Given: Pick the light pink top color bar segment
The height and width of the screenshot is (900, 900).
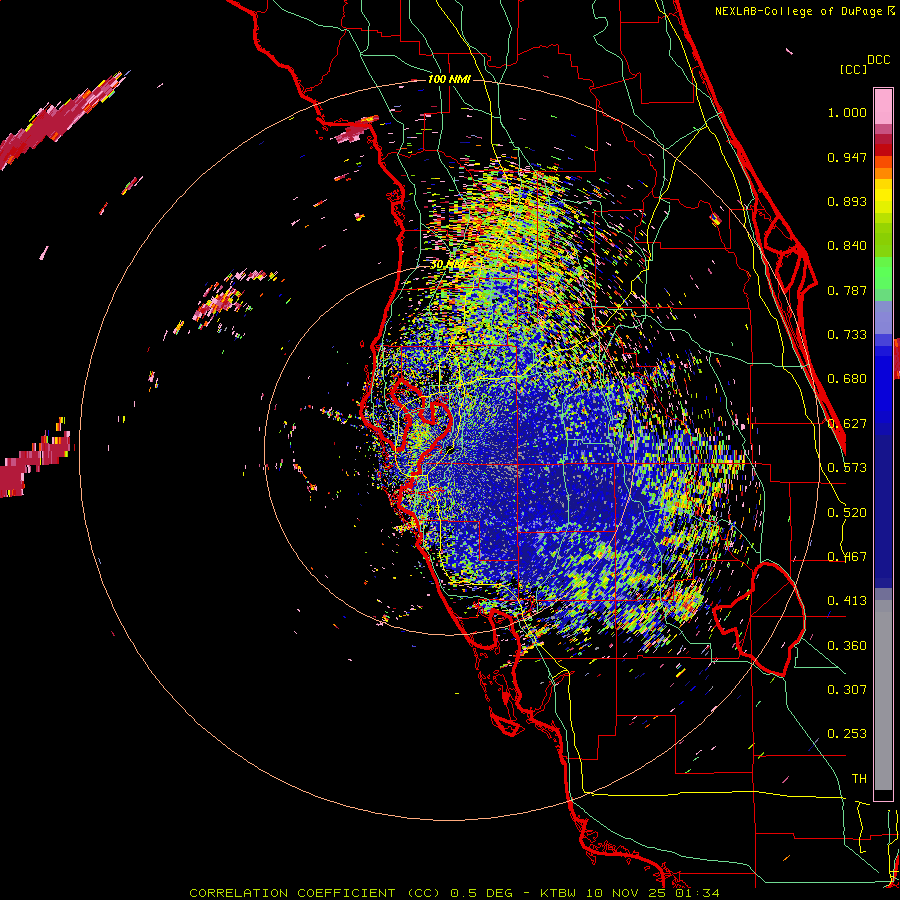Looking at the screenshot, I should tap(883, 106).
